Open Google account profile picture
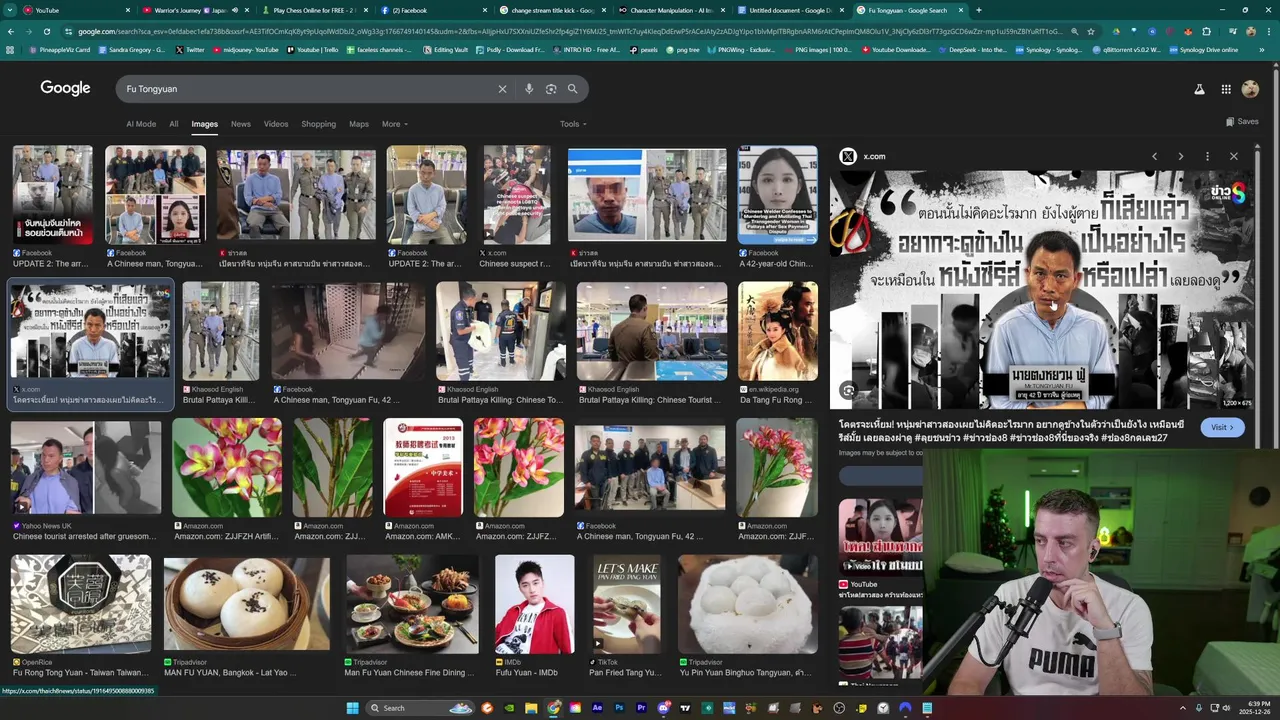This screenshot has width=1280, height=720. click(1250, 89)
